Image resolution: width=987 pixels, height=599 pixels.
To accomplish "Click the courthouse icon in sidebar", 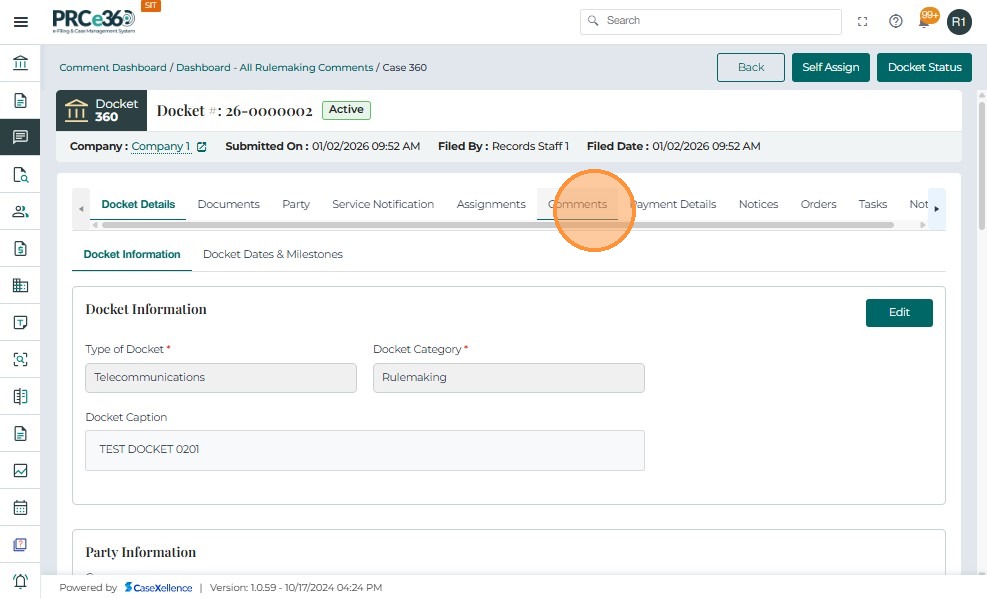I will point(20,63).
